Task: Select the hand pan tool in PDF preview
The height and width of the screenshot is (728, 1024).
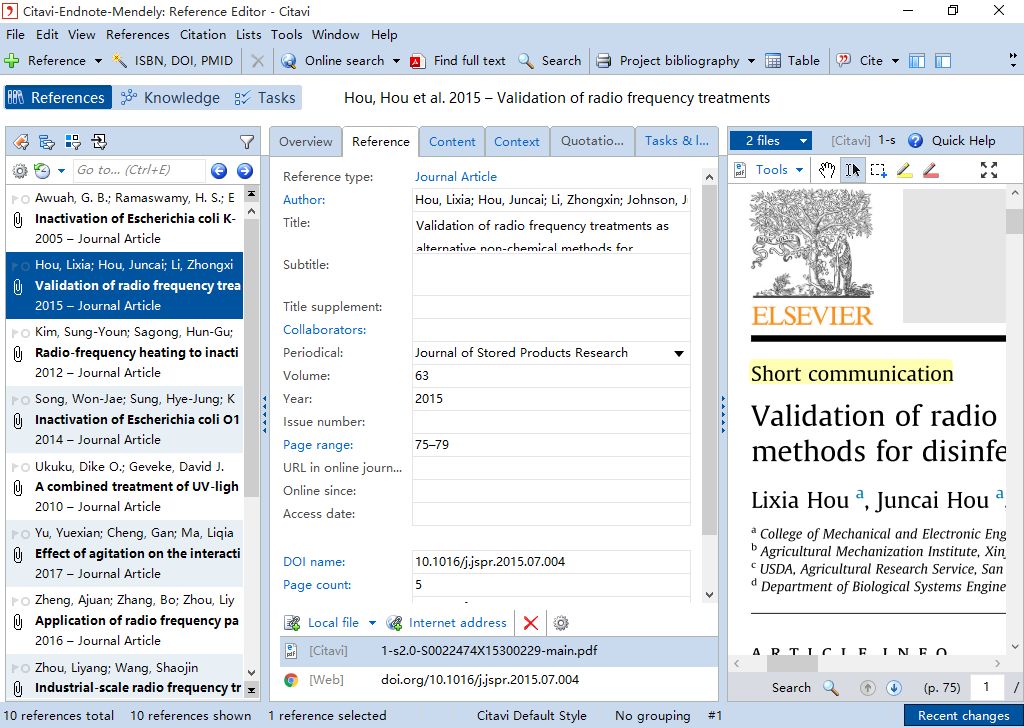Action: point(826,170)
